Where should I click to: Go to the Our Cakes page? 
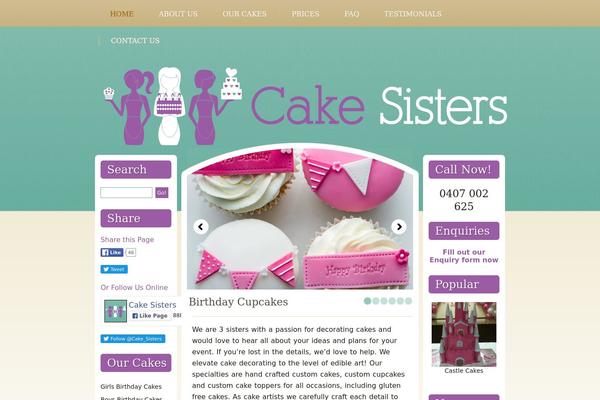coord(244,14)
